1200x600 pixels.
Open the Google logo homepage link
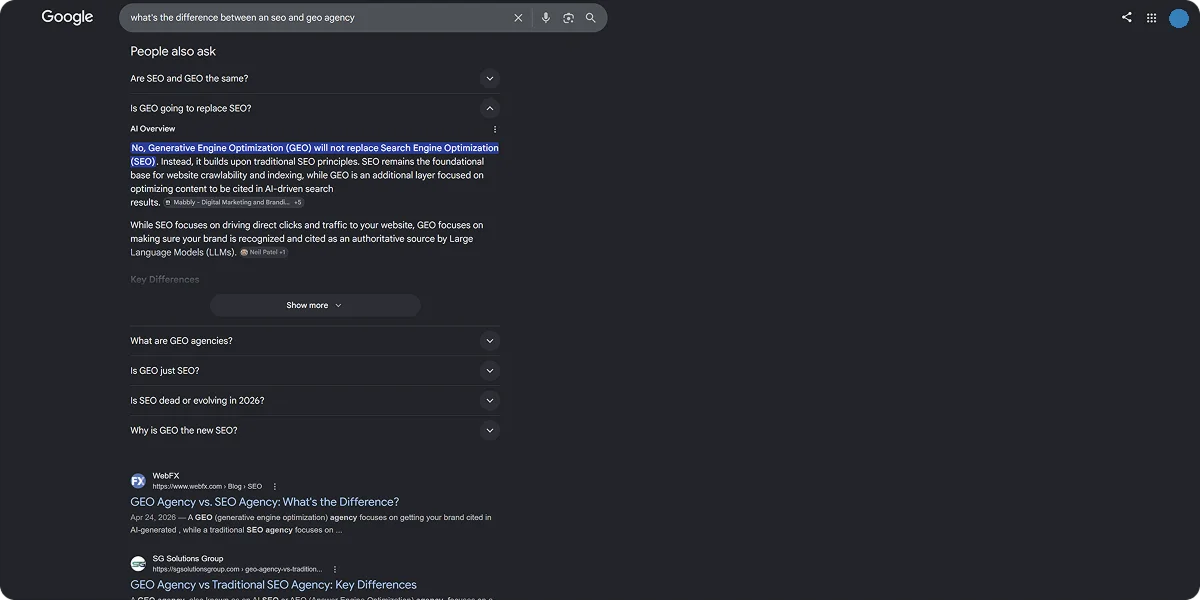67,17
